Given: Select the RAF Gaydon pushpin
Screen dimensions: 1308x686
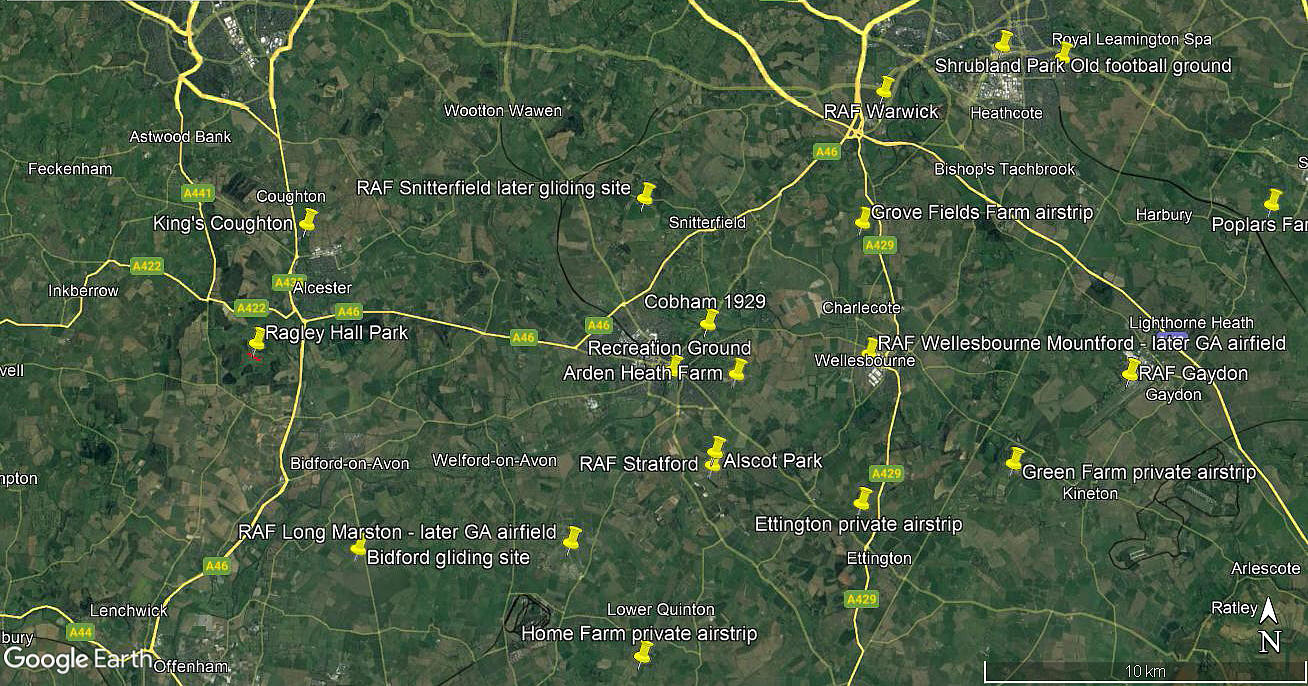Looking at the screenshot, I should pos(1131,371).
